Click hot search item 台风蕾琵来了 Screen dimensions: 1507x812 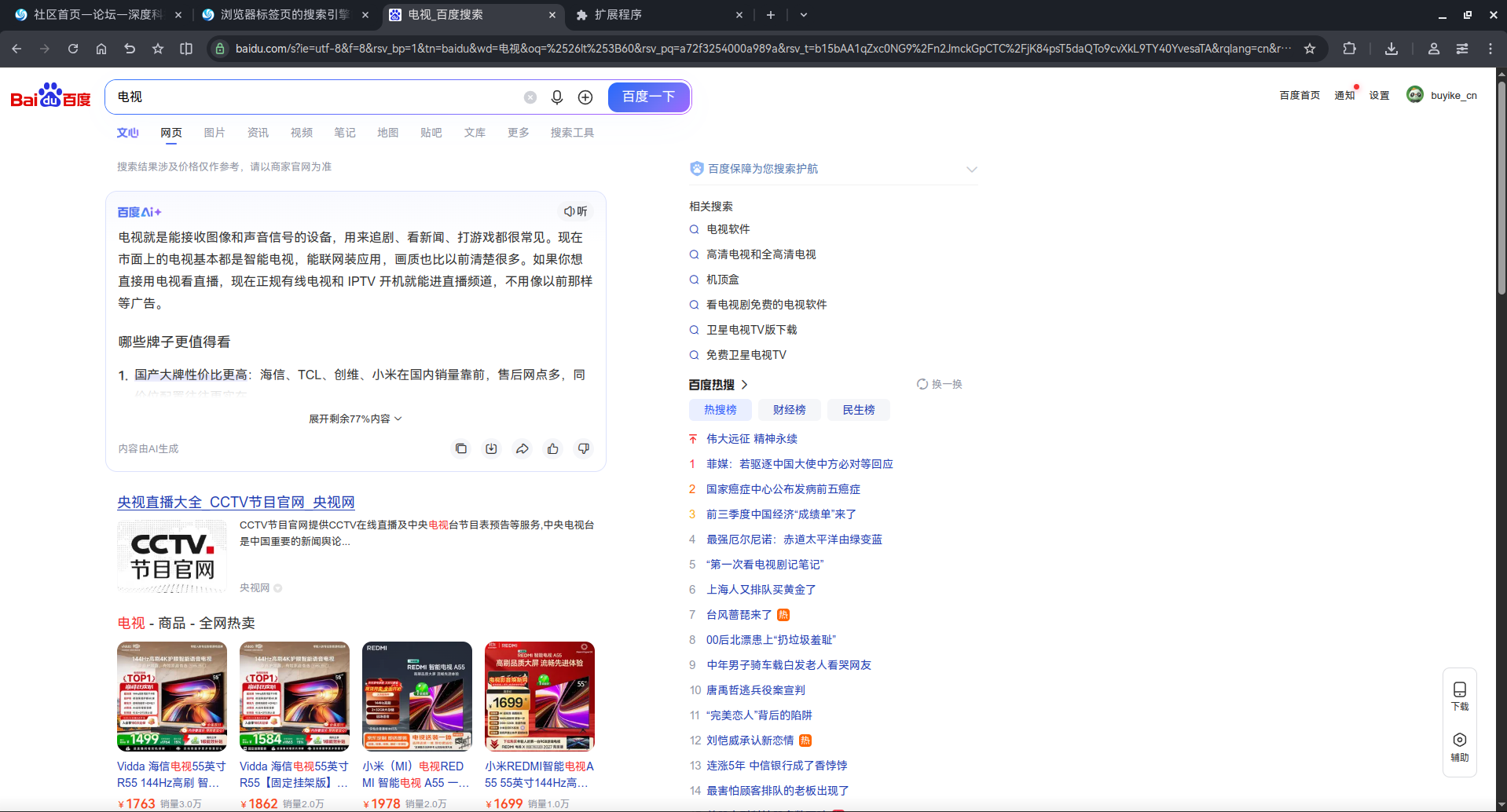tap(739, 615)
